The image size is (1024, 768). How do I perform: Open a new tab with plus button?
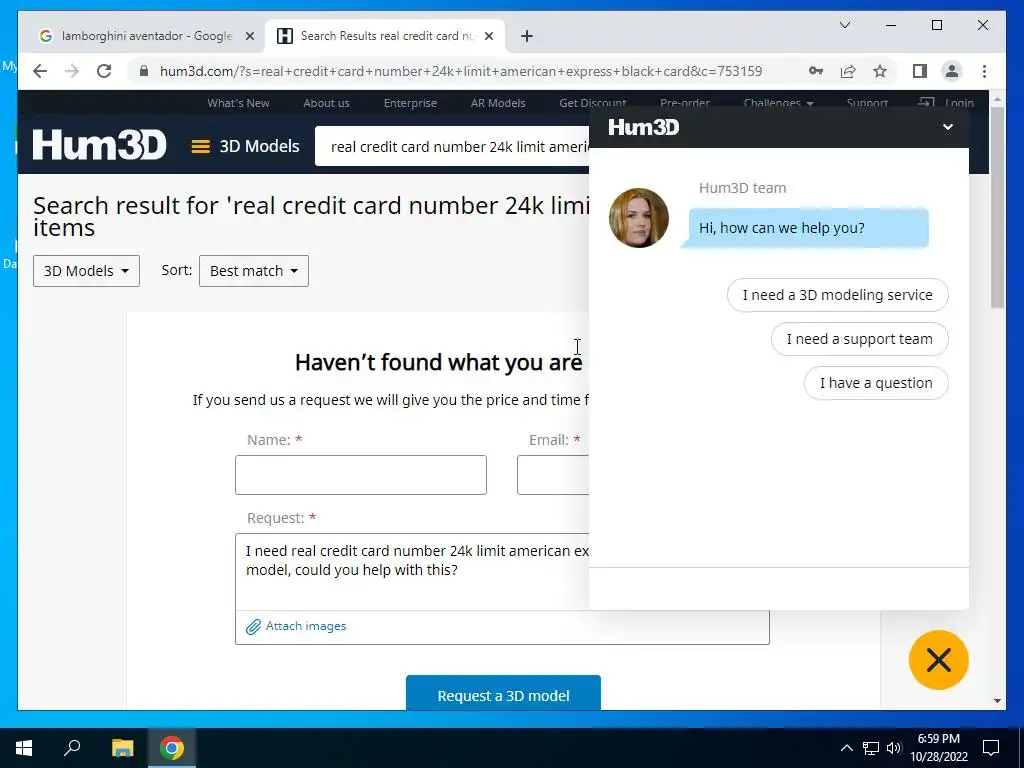527,36
